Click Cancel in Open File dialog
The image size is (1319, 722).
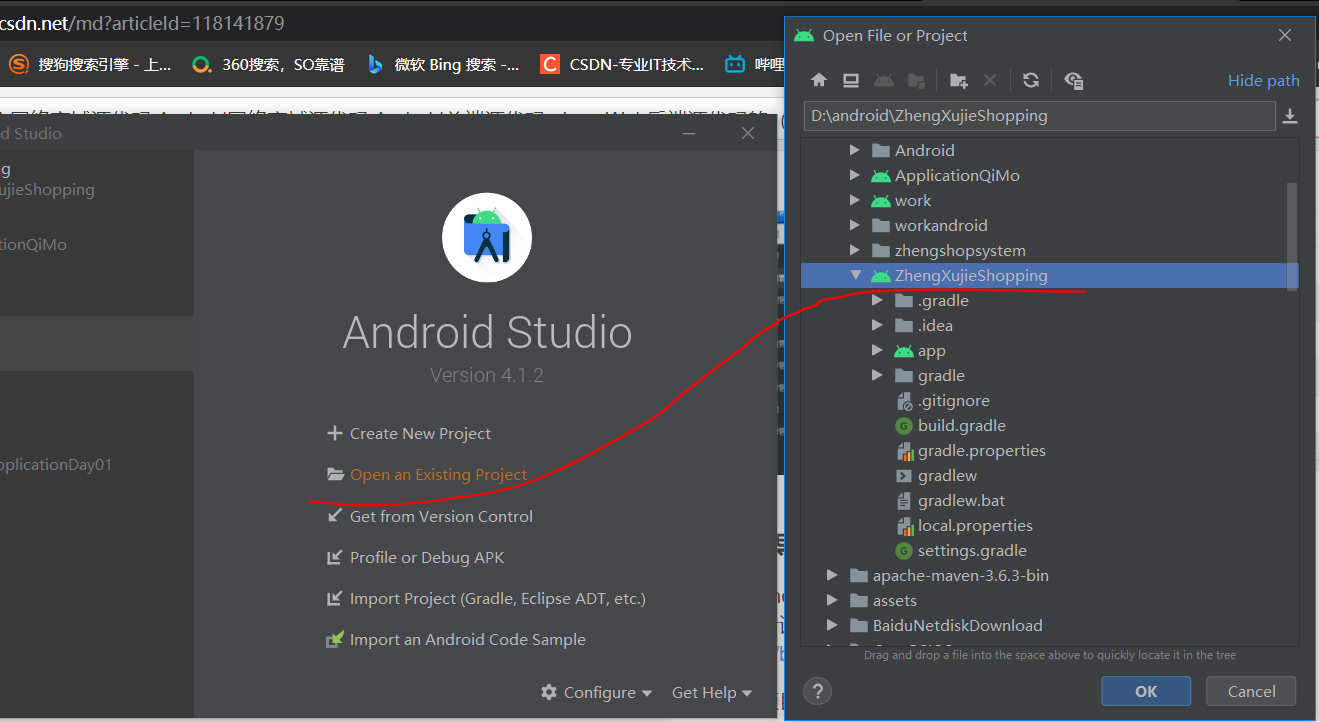[1251, 691]
